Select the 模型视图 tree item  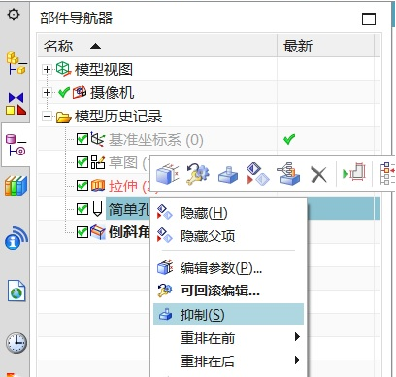104,69
